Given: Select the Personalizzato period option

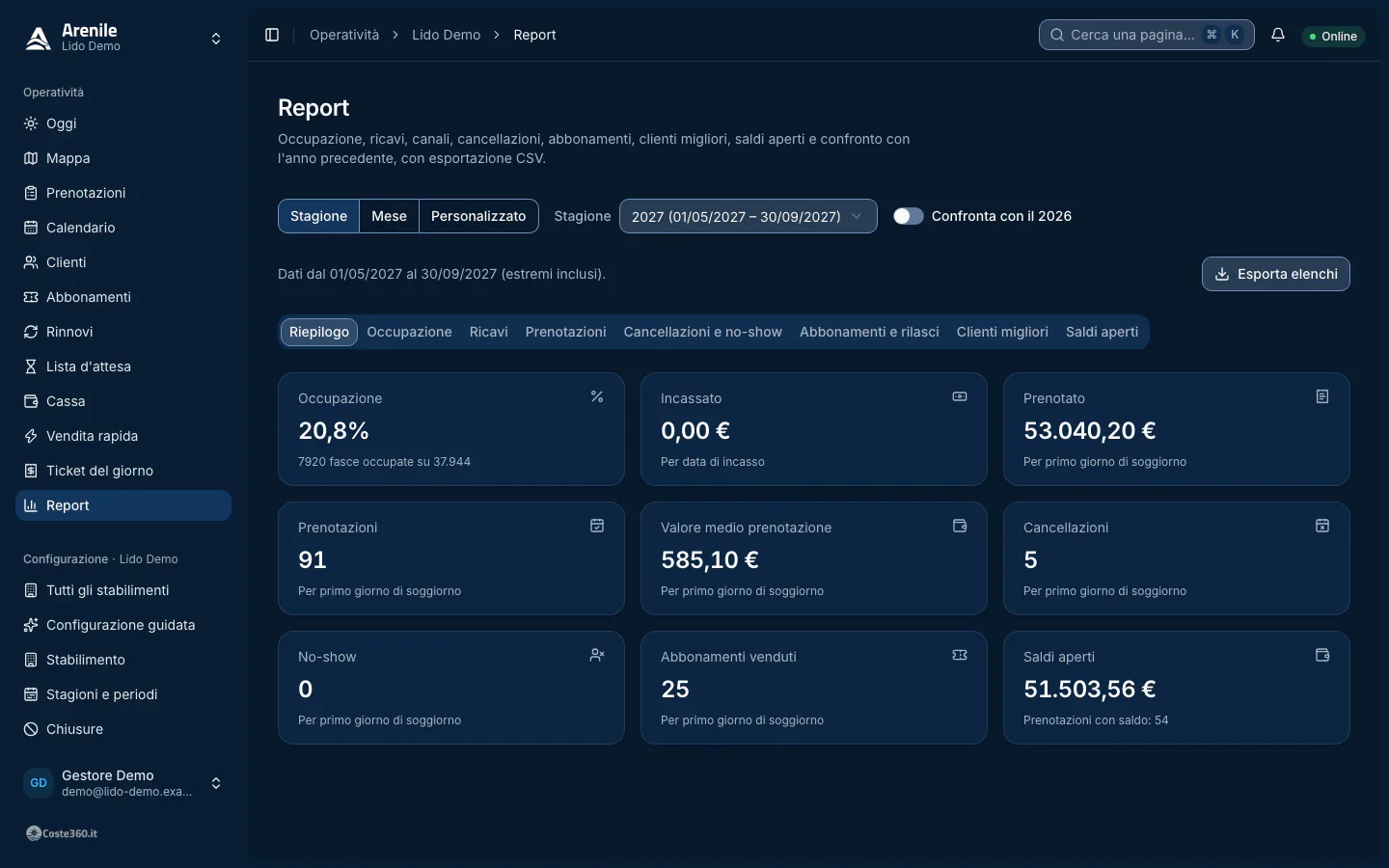Looking at the screenshot, I should pyautogui.click(x=478, y=216).
